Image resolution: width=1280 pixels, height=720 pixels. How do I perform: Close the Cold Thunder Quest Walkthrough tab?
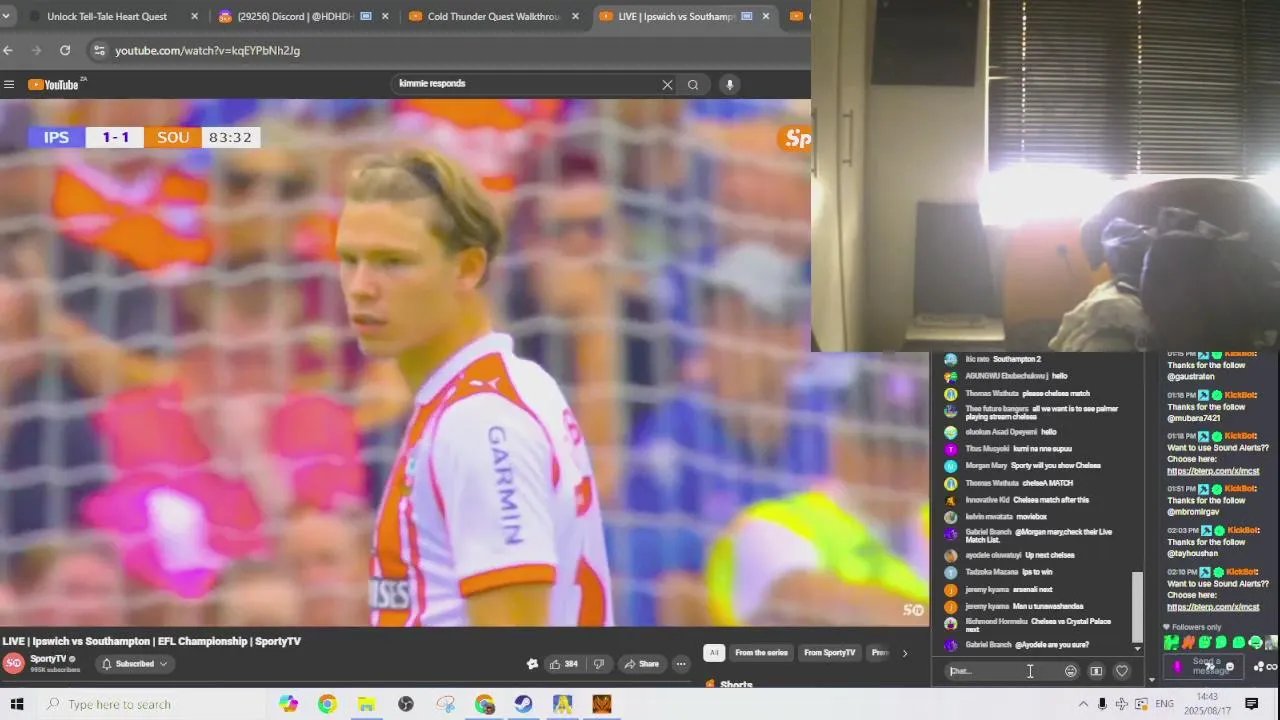point(575,16)
